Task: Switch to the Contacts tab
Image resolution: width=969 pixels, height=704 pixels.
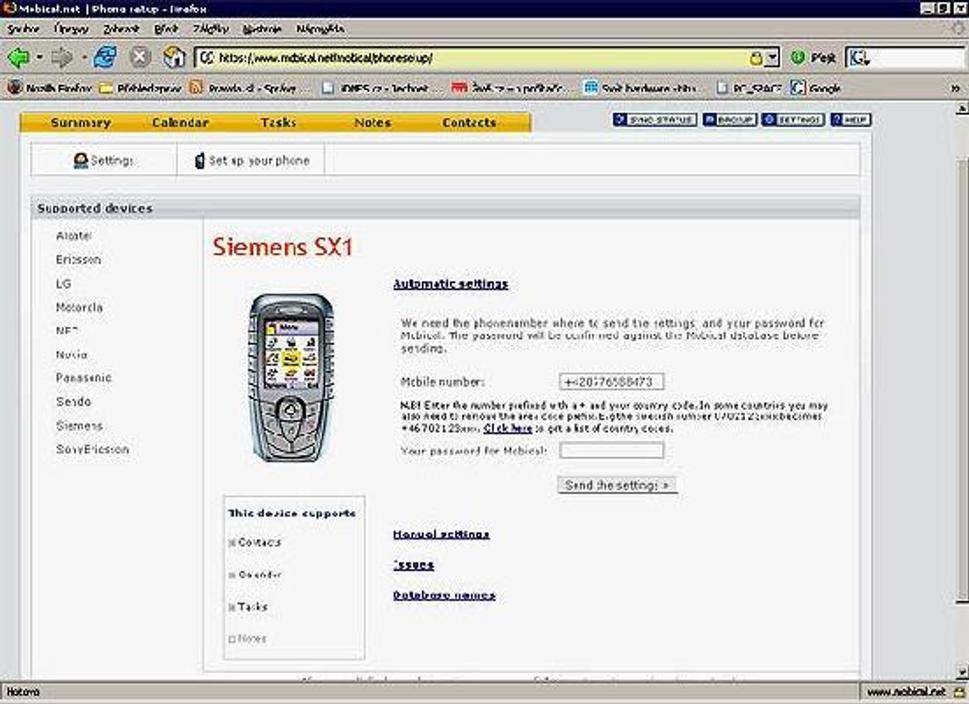Action: 469,122
